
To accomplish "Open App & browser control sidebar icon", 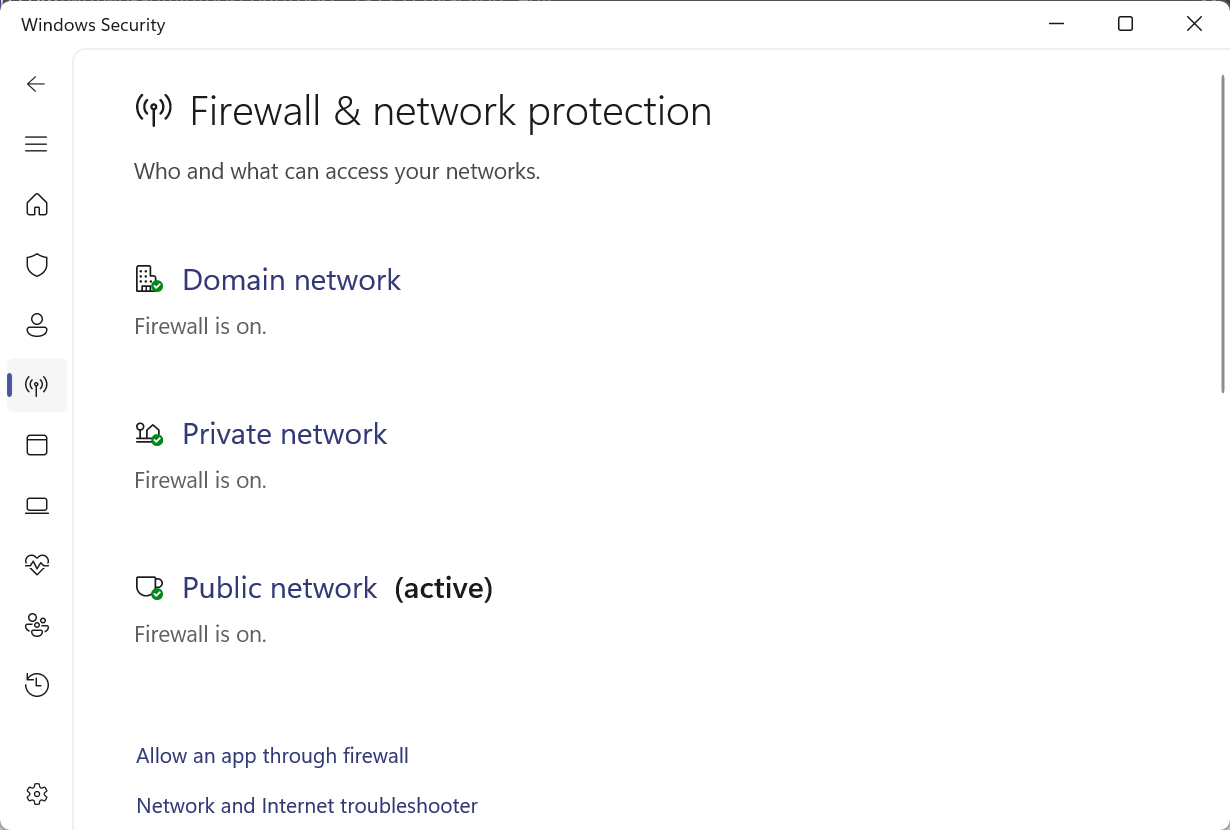I will click(x=37, y=445).
